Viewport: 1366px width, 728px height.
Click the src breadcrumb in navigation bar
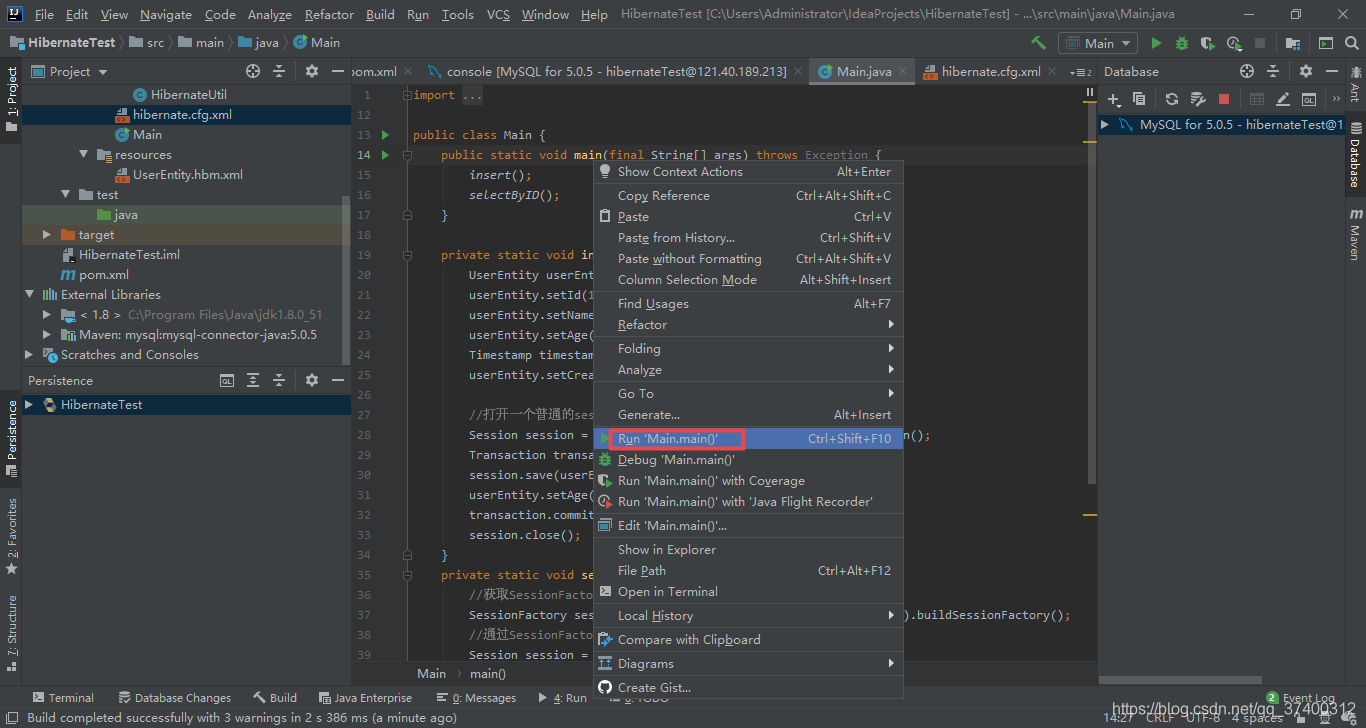click(x=155, y=43)
